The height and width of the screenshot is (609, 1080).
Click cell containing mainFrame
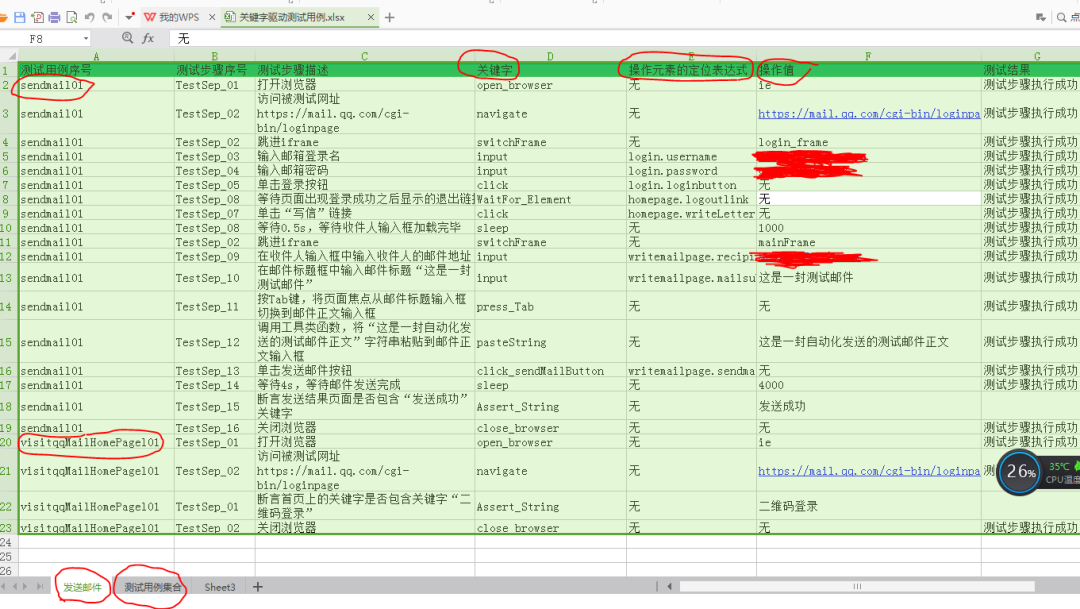869,242
